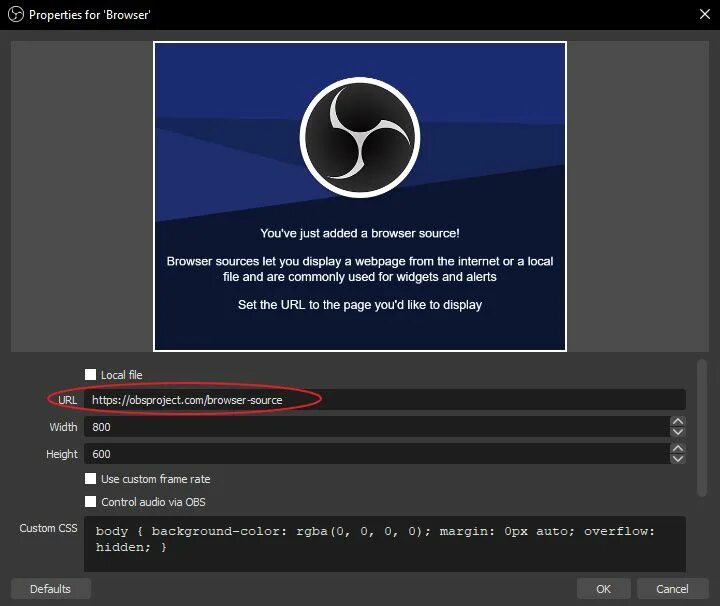Click the 'Use custom frame rate' label
This screenshot has width=720, height=606.
click(156, 479)
